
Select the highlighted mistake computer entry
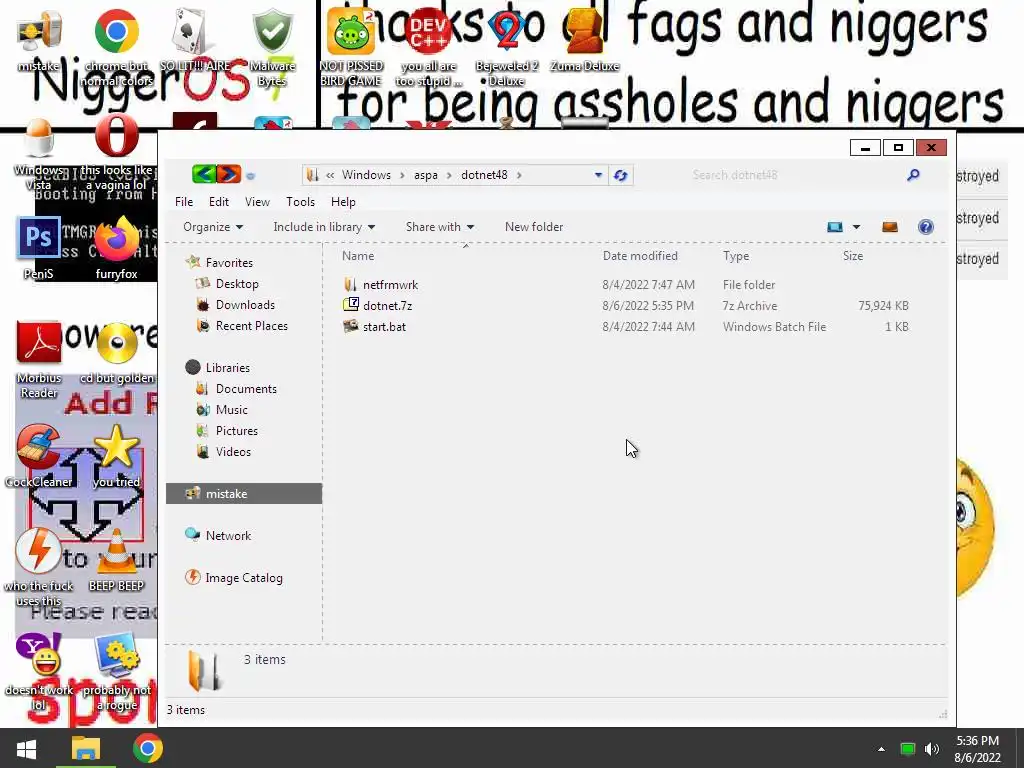coord(244,494)
